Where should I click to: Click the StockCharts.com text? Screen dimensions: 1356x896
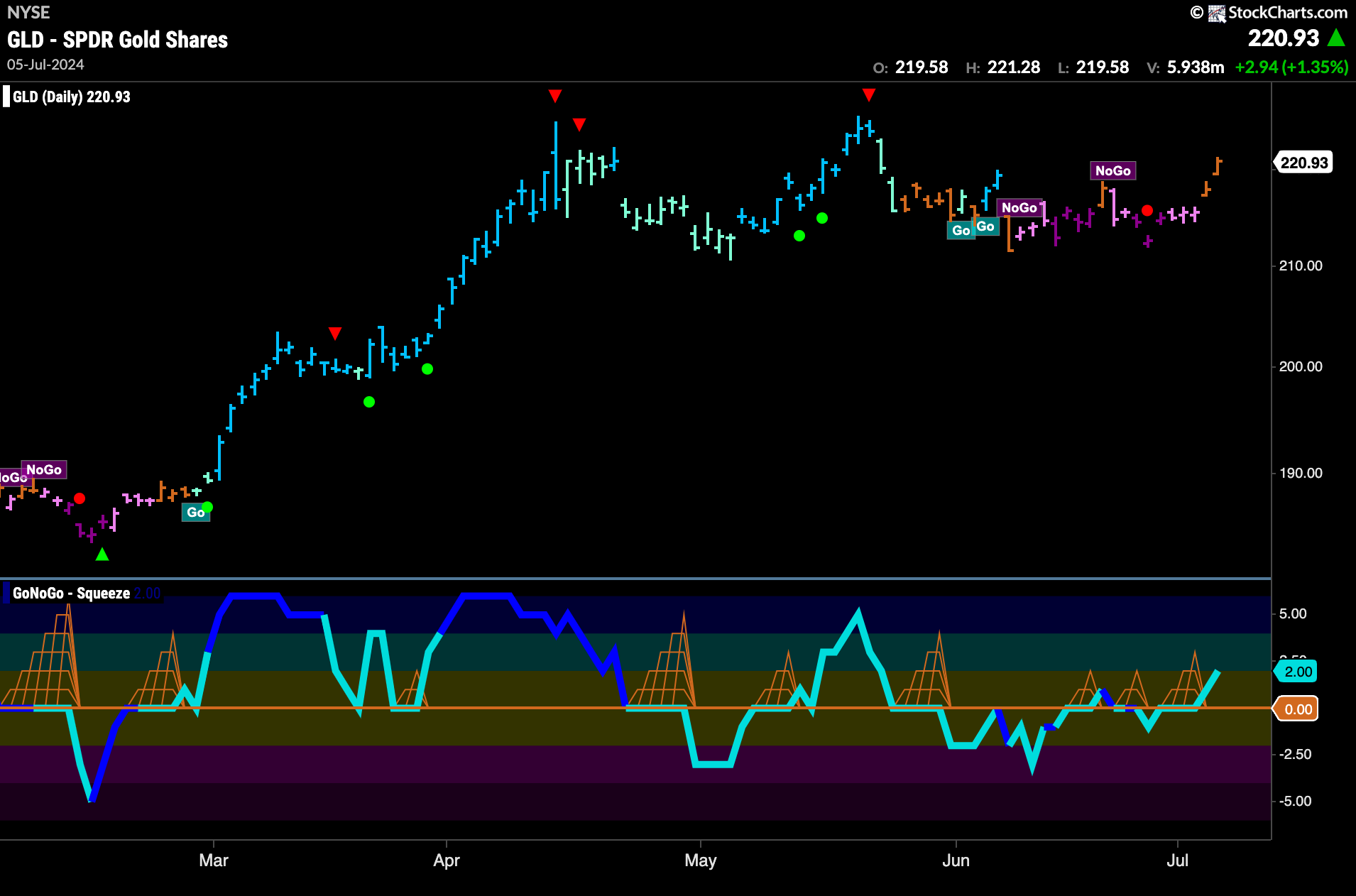coord(1288,13)
